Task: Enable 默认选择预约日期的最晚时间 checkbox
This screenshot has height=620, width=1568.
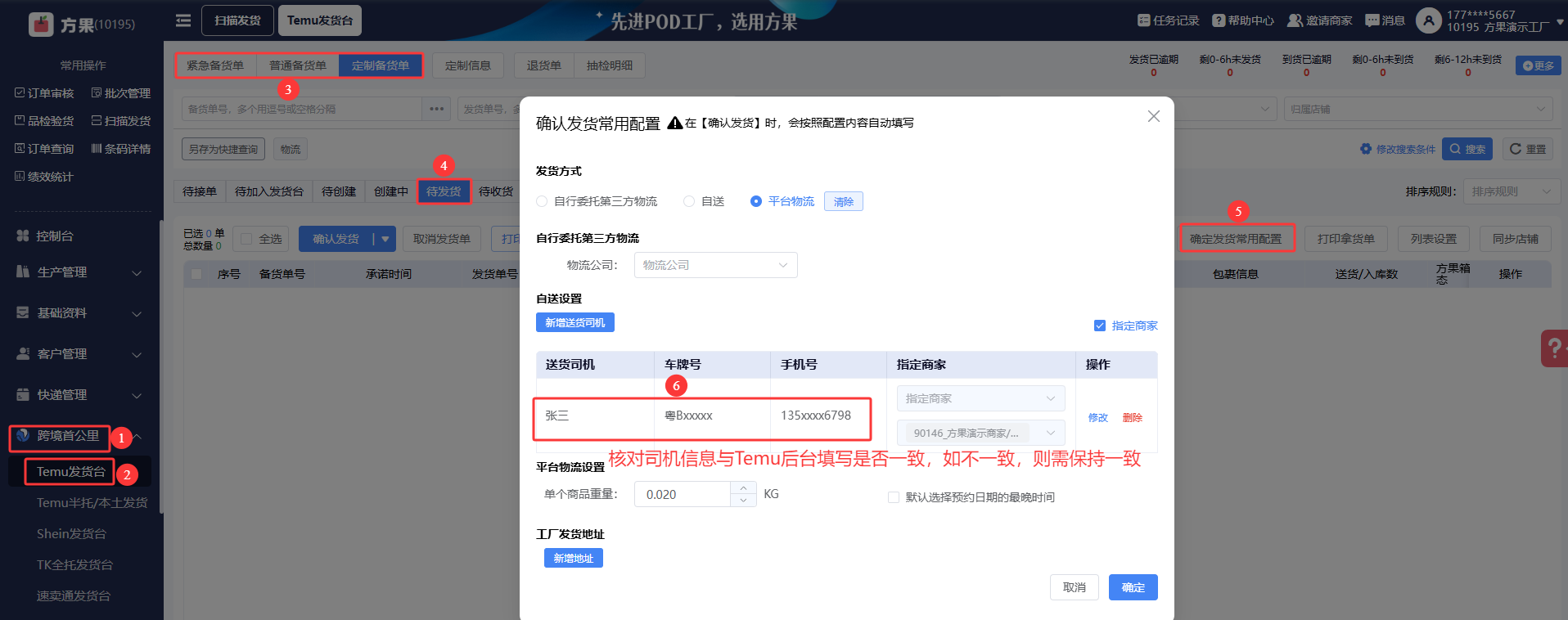Action: pyautogui.click(x=894, y=497)
